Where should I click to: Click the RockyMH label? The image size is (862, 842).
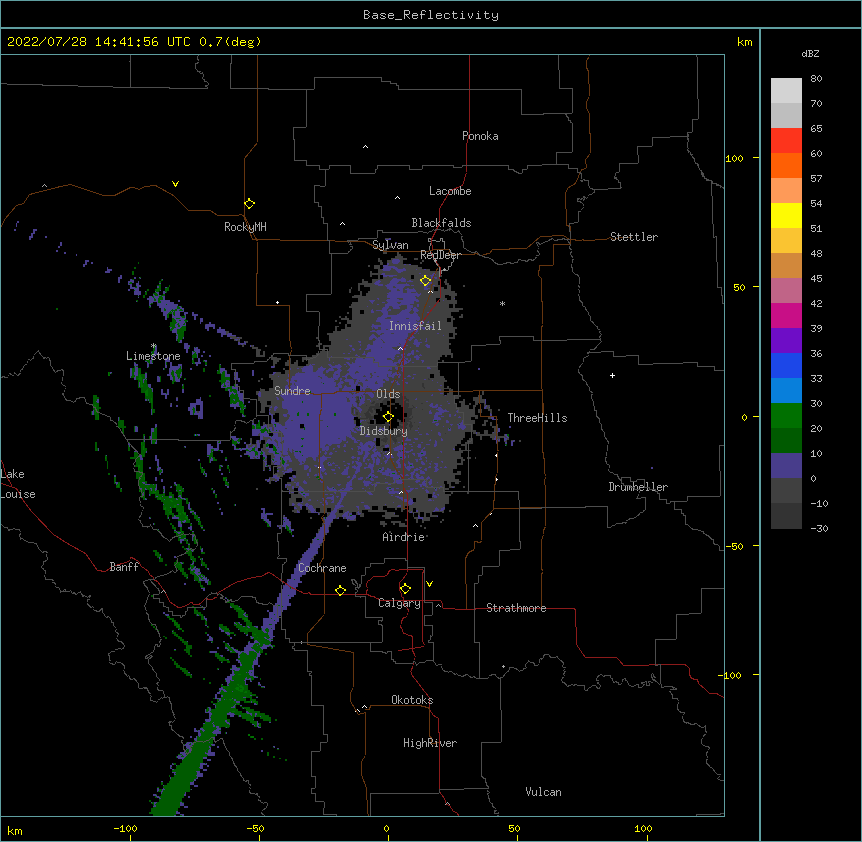point(245,227)
